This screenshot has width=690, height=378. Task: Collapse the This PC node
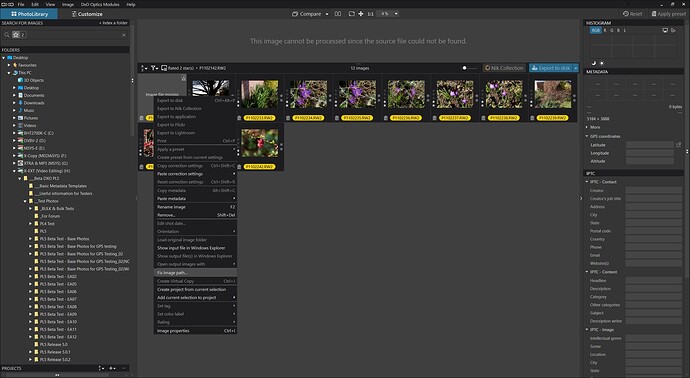pyautogui.click(x=9, y=73)
